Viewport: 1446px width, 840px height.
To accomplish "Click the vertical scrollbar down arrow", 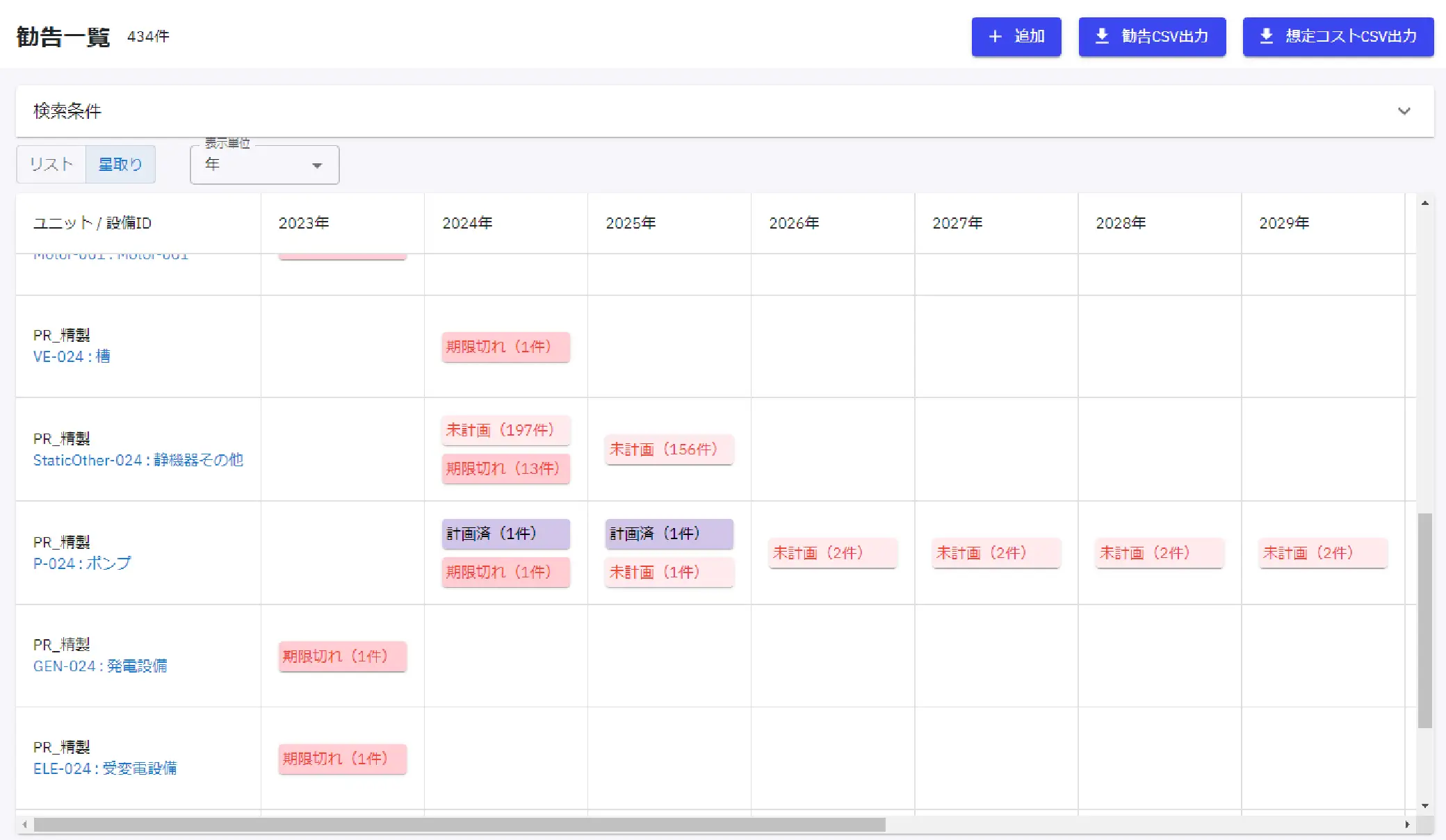I will tap(1425, 806).
